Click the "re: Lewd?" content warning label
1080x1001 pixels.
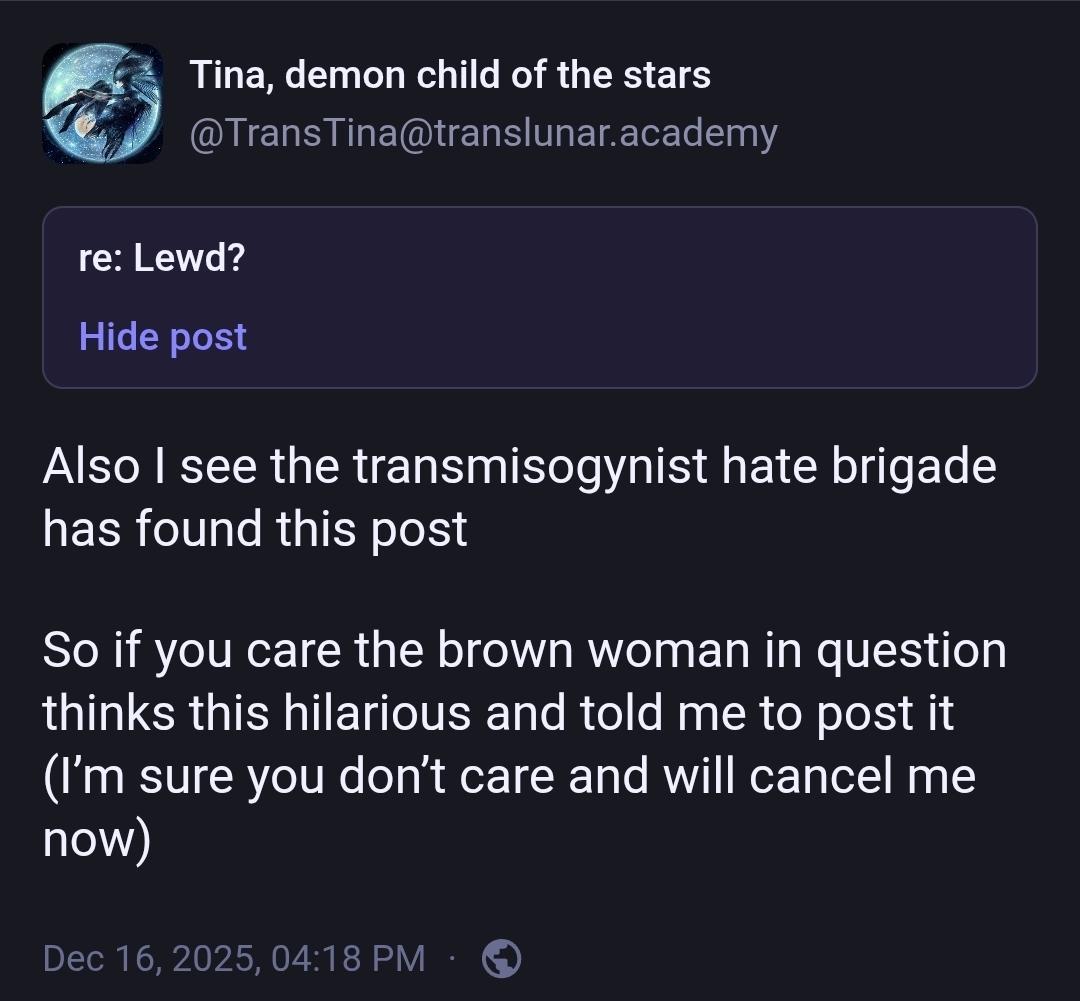coord(162,259)
